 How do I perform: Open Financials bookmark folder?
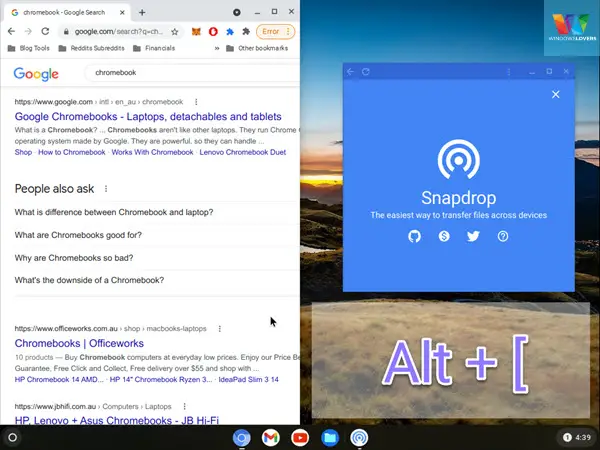tap(154, 48)
